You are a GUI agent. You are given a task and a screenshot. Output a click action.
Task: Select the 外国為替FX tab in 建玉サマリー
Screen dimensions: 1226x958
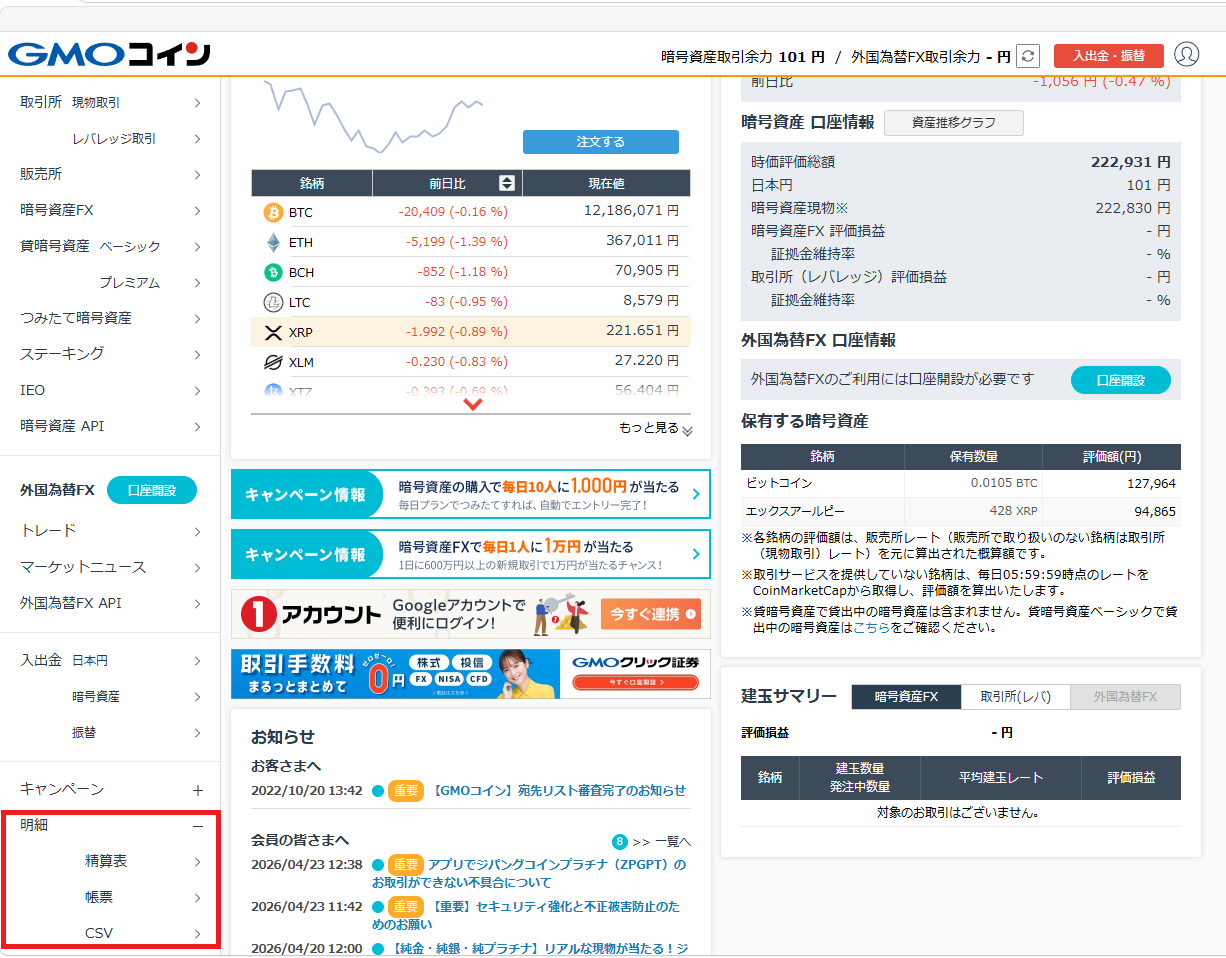[1125, 697]
